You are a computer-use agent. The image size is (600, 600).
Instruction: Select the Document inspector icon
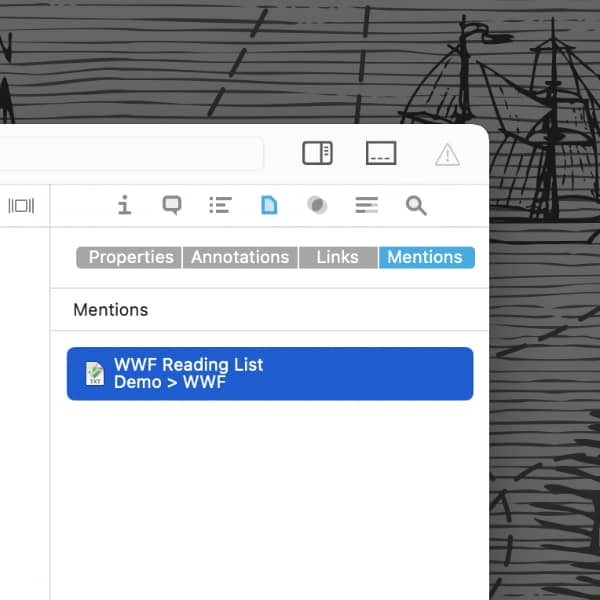[269, 205]
